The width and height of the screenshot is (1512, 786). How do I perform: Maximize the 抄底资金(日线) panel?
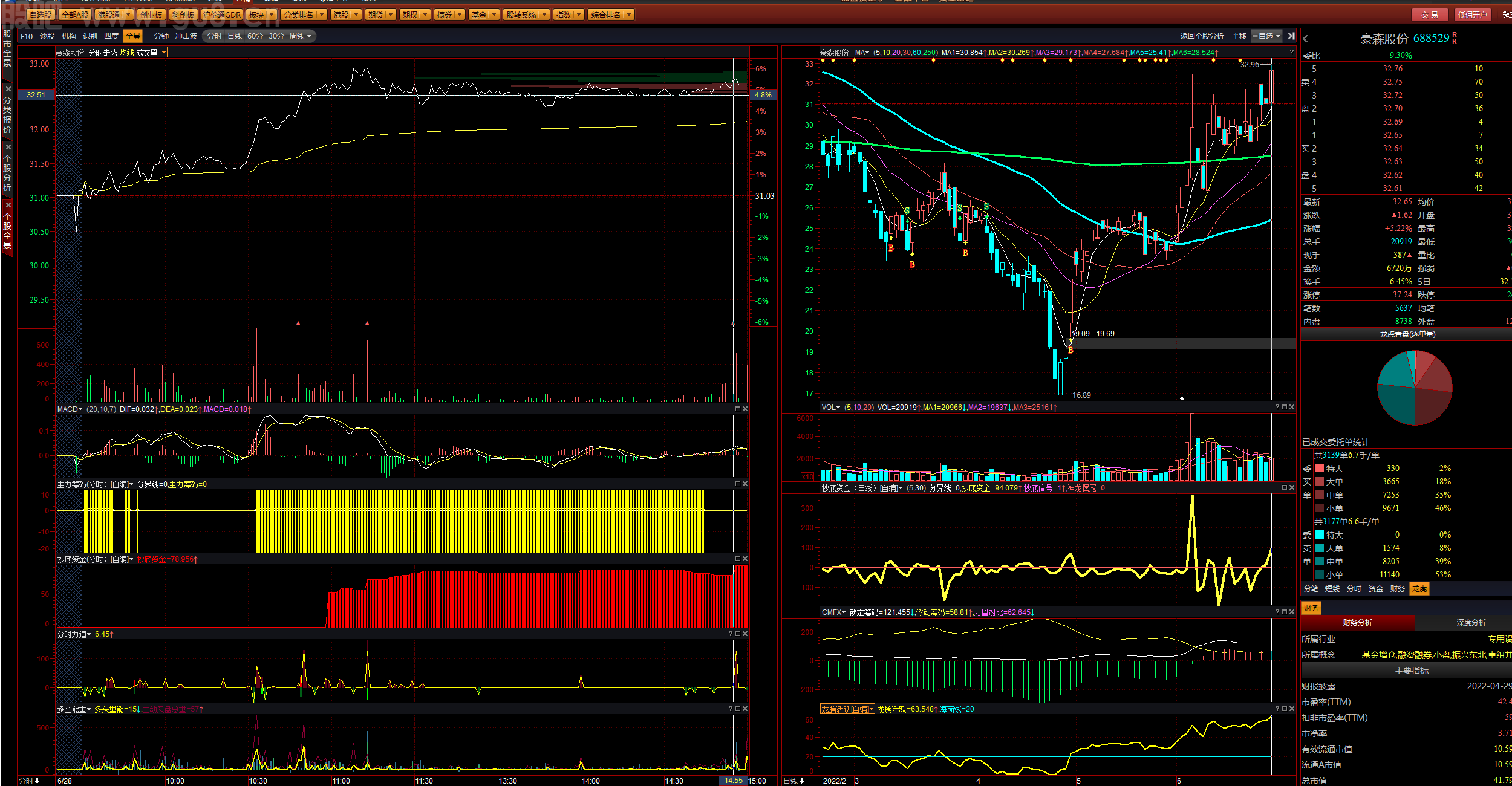tap(1285, 488)
